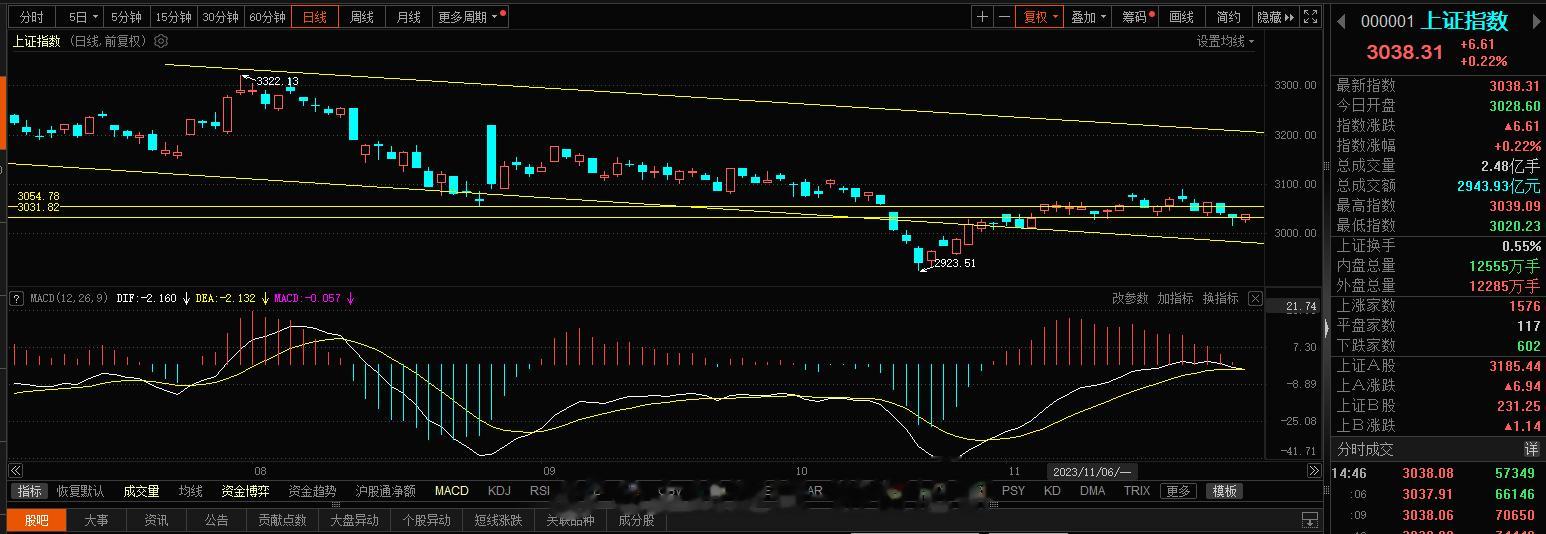Switch to 简约 simple mode
The image size is (1546, 534).
[x=1228, y=17]
